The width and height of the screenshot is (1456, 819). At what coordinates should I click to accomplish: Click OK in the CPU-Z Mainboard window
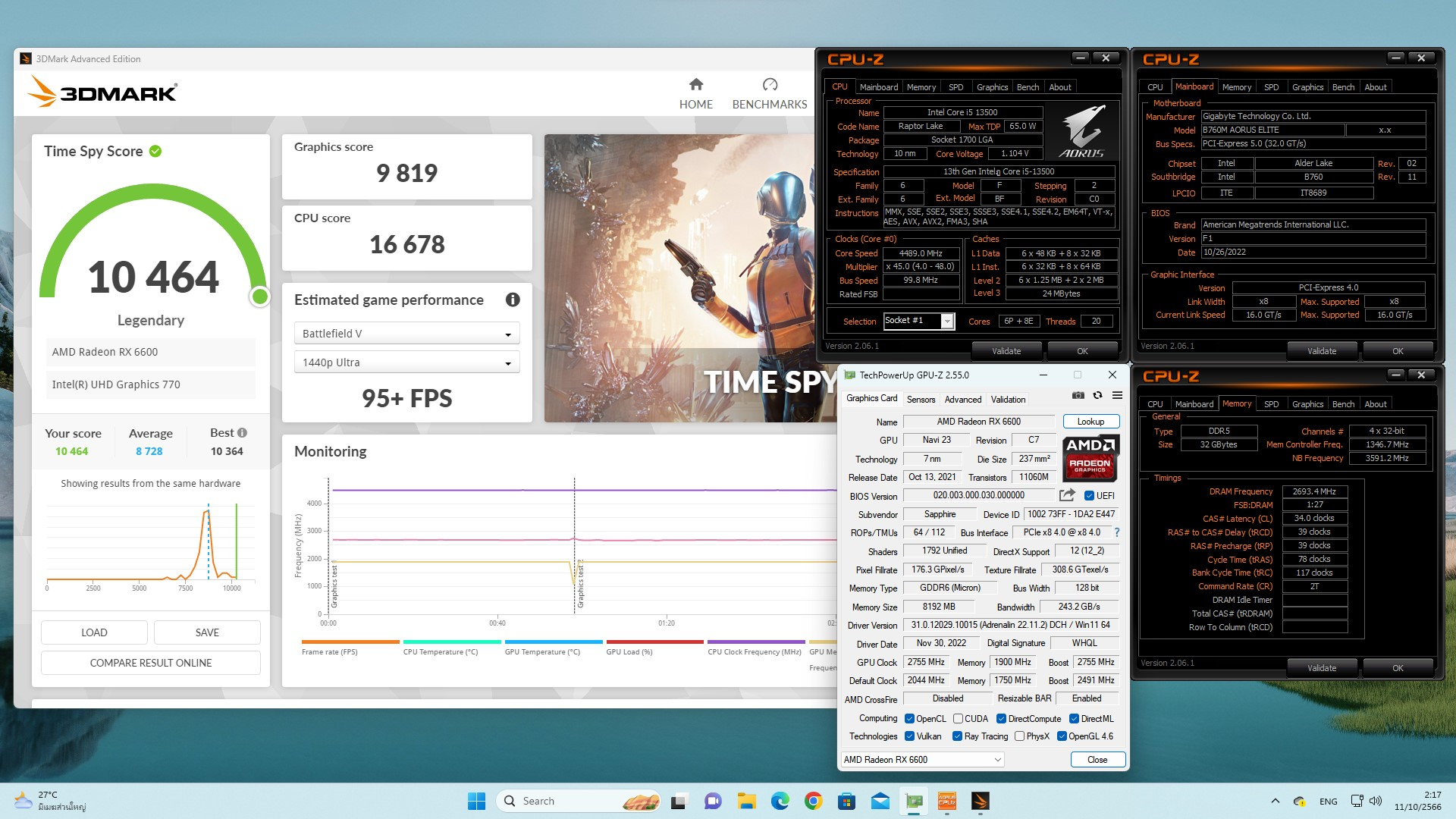pyautogui.click(x=1398, y=351)
